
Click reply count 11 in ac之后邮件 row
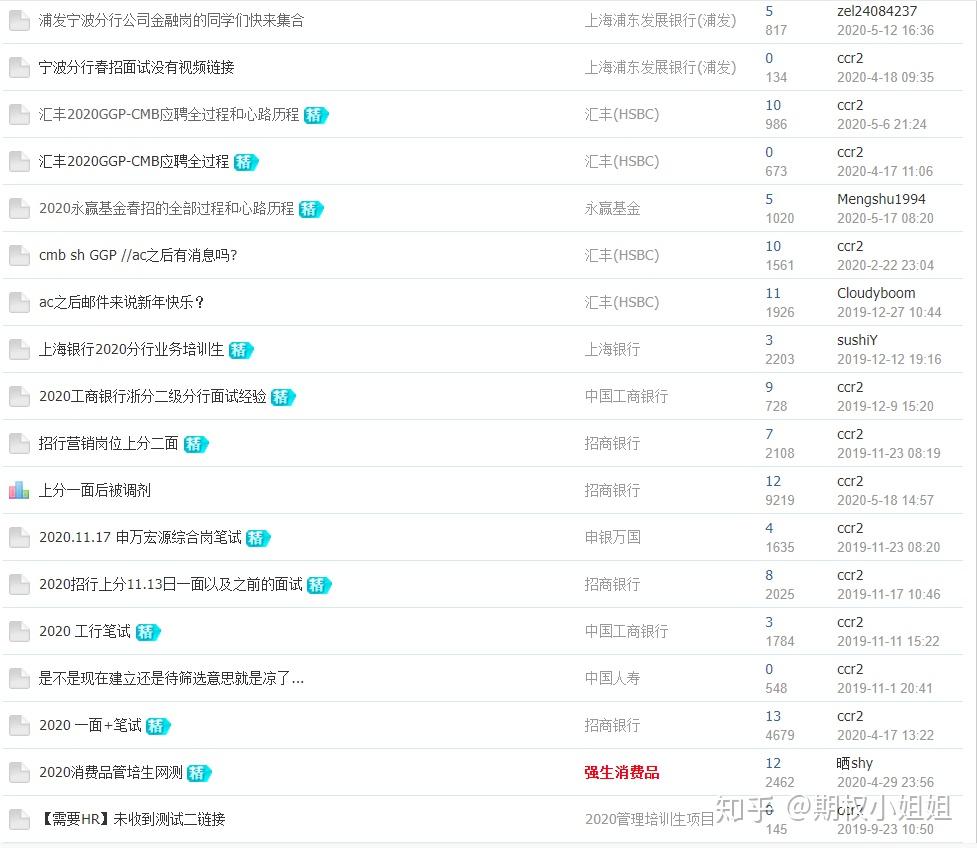[x=773, y=293]
